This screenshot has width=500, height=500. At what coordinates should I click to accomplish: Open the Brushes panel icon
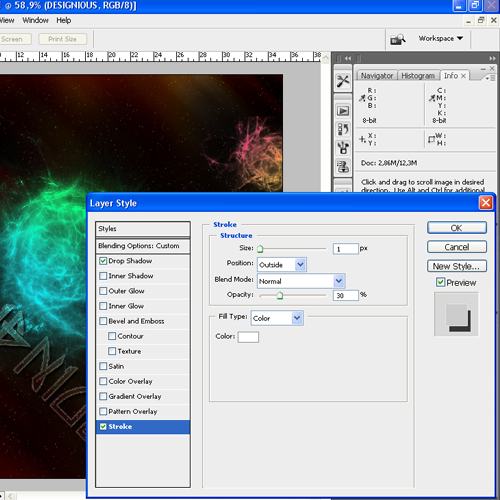click(x=343, y=147)
